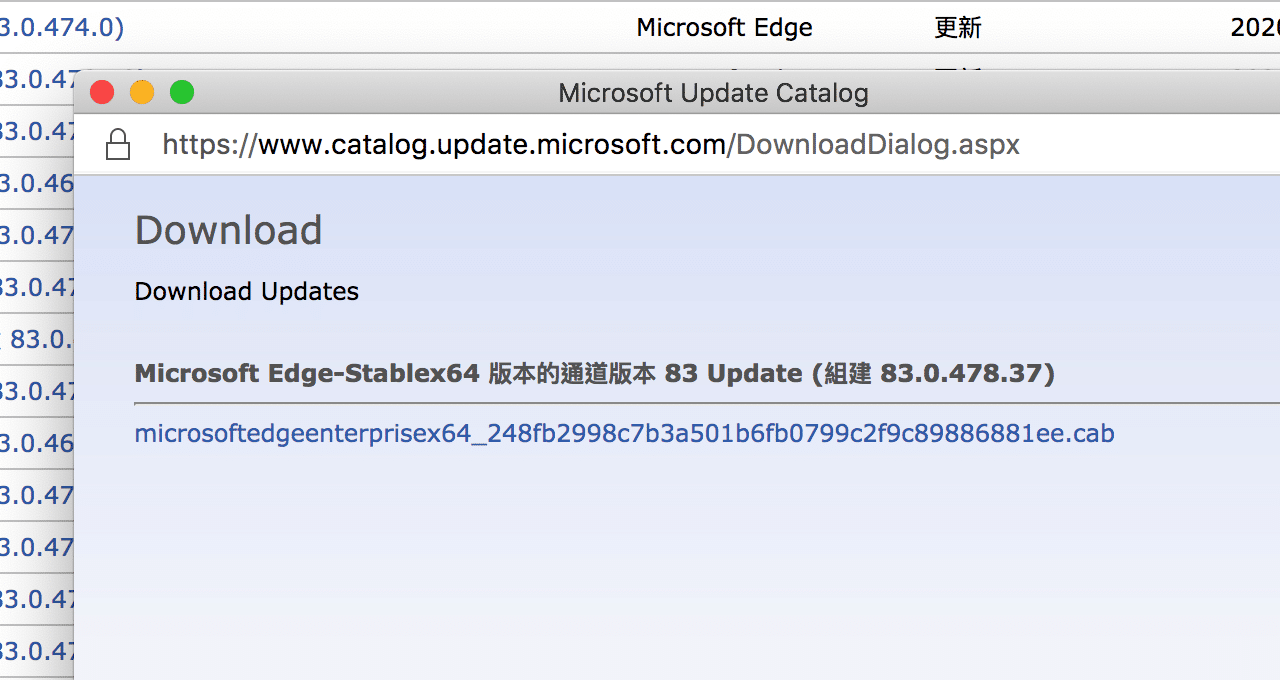This screenshot has width=1280, height=680.
Task: Click the version link directly above the bottom one
Action: click(33, 599)
